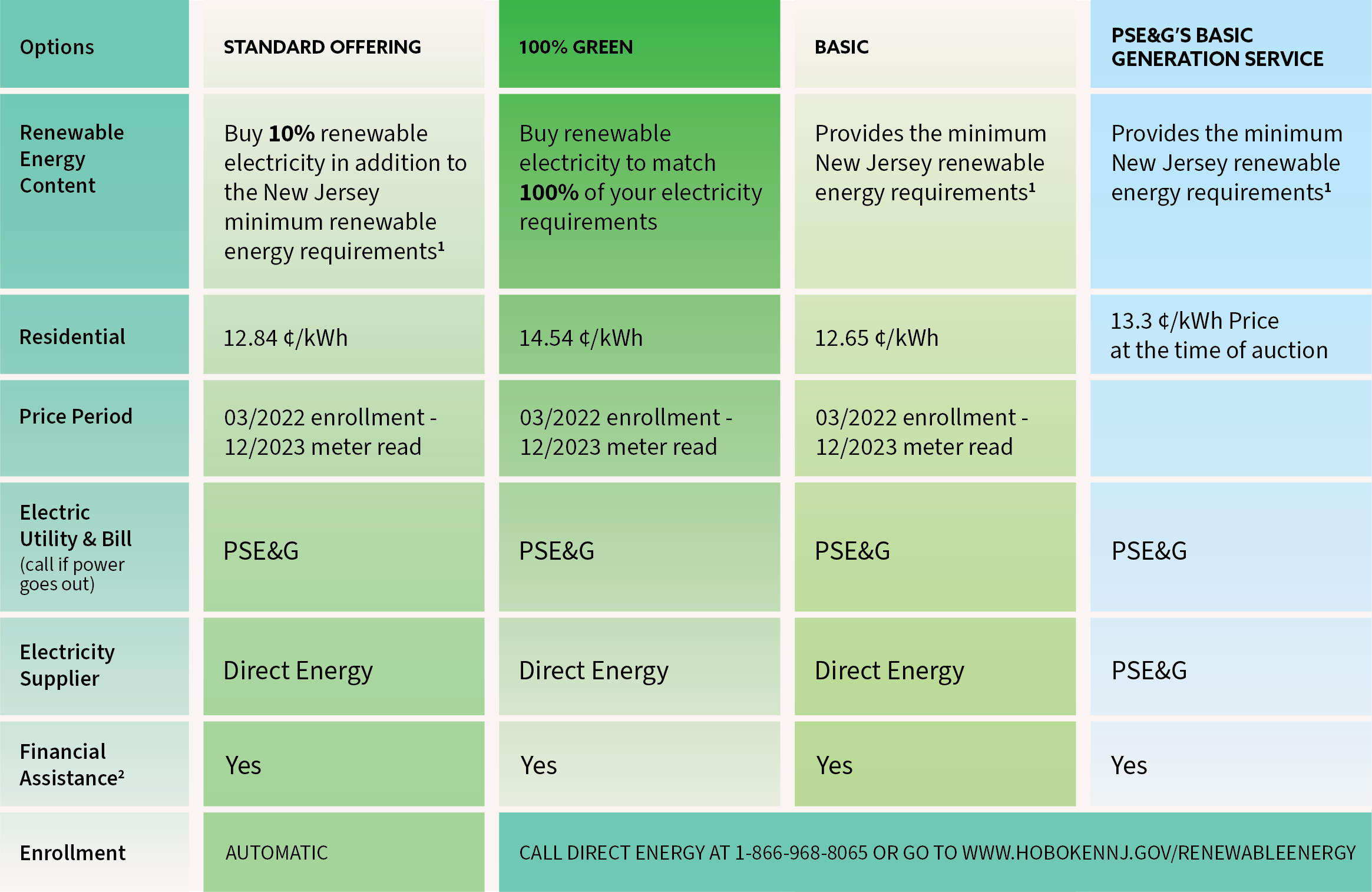
Task: Click 100% Green's '03/2022 enrollment - 12/2023' cell
Action: click(639, 428)
